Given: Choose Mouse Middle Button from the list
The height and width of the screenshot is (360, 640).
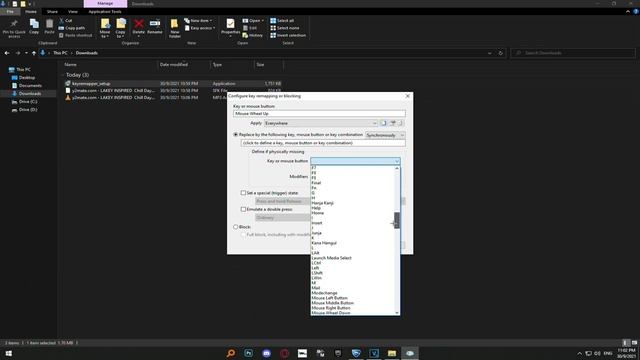Looking at the screenshot, I should point(333,303).
